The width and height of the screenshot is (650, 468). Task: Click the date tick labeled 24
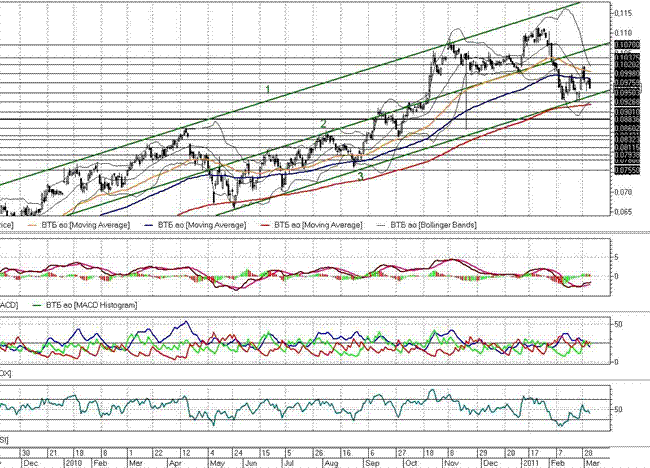(238, 453)
